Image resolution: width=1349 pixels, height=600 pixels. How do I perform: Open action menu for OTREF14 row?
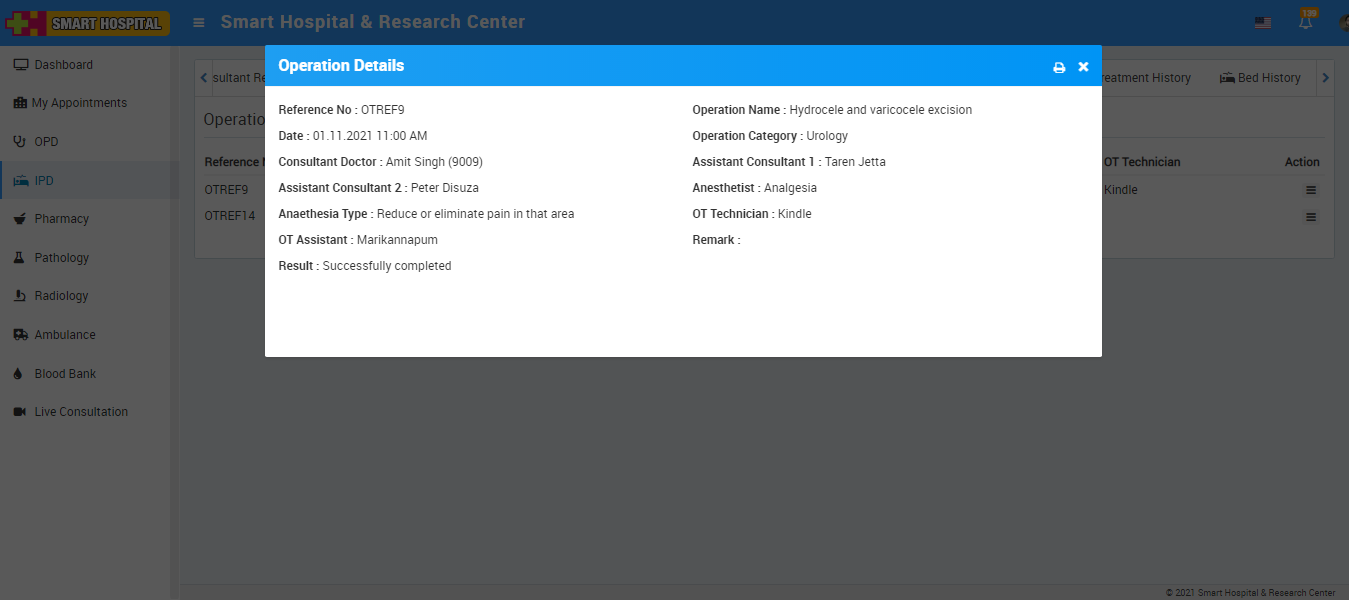(1311, 217)
